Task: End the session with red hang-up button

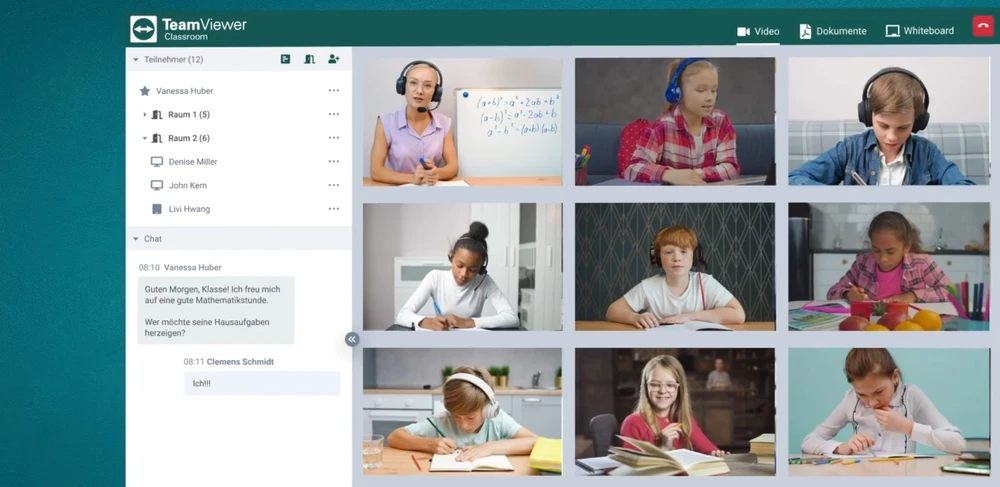Action: (983, 27)
